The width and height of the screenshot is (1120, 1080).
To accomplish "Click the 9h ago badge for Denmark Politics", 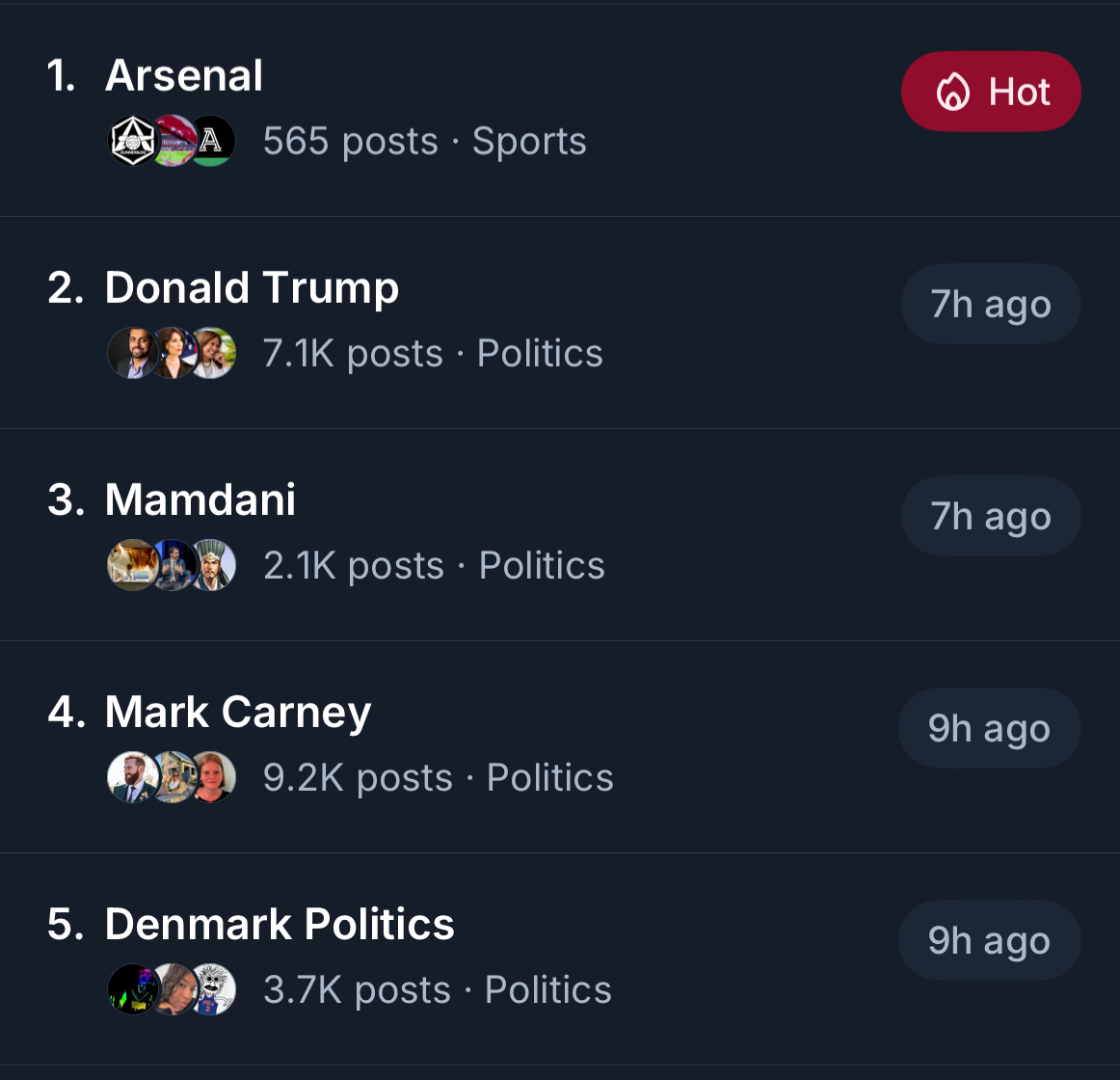I will 990,940.
